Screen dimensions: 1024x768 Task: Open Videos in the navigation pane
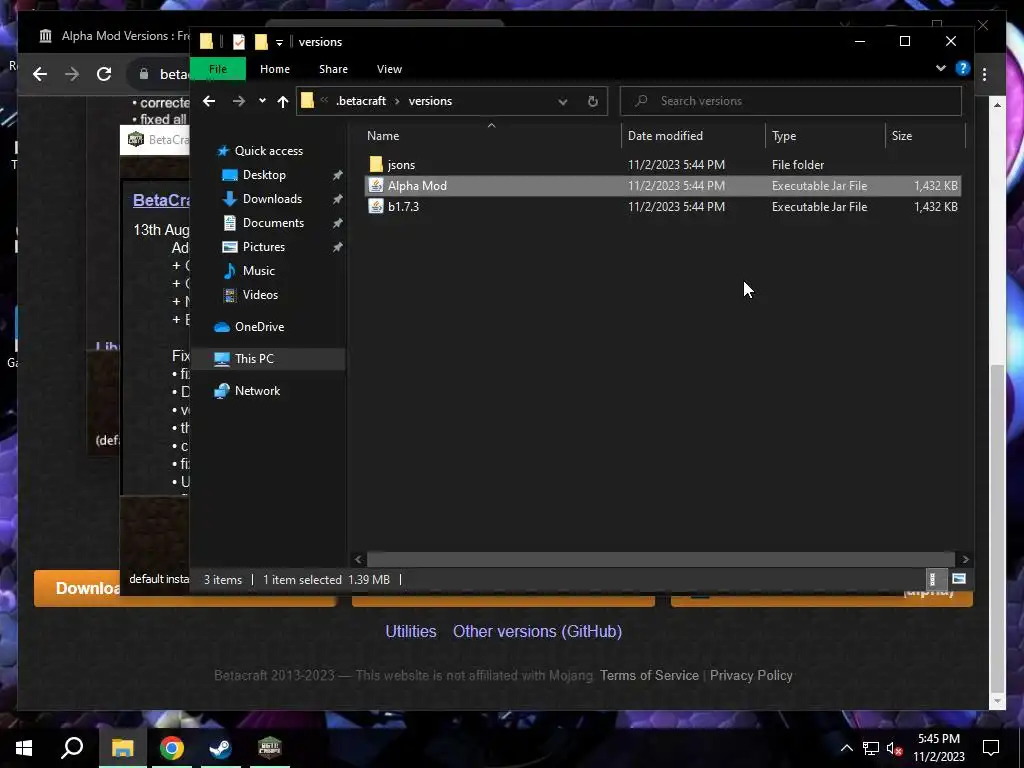tap(260, 295)
